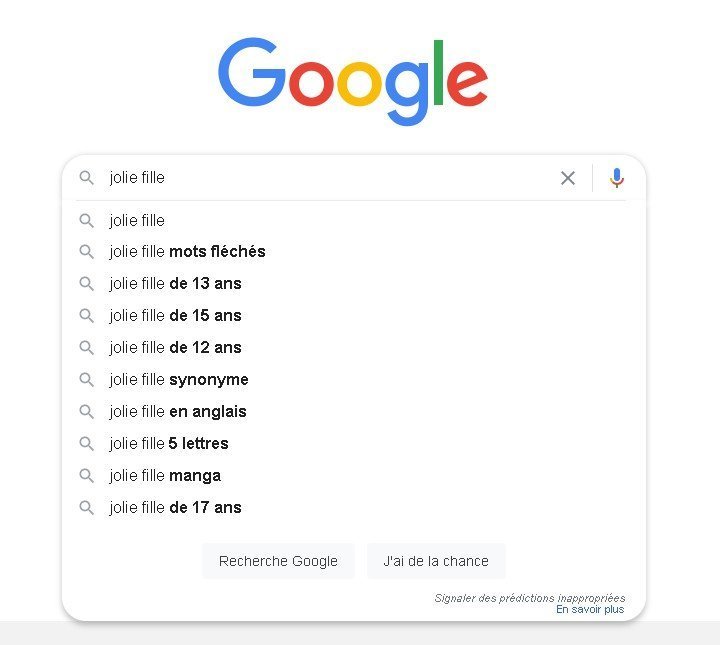Select the "jolie fille en anglais" suggestion
The height and width of the screenshot is (645, 720).
pos(178,412)
